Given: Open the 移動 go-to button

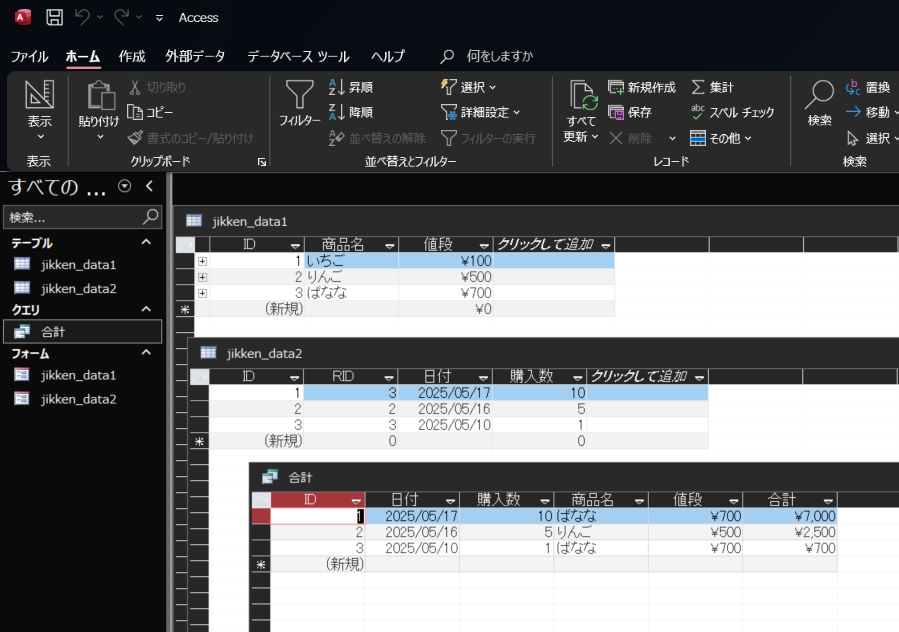Looking at the screenshot, I should [871, 112].
